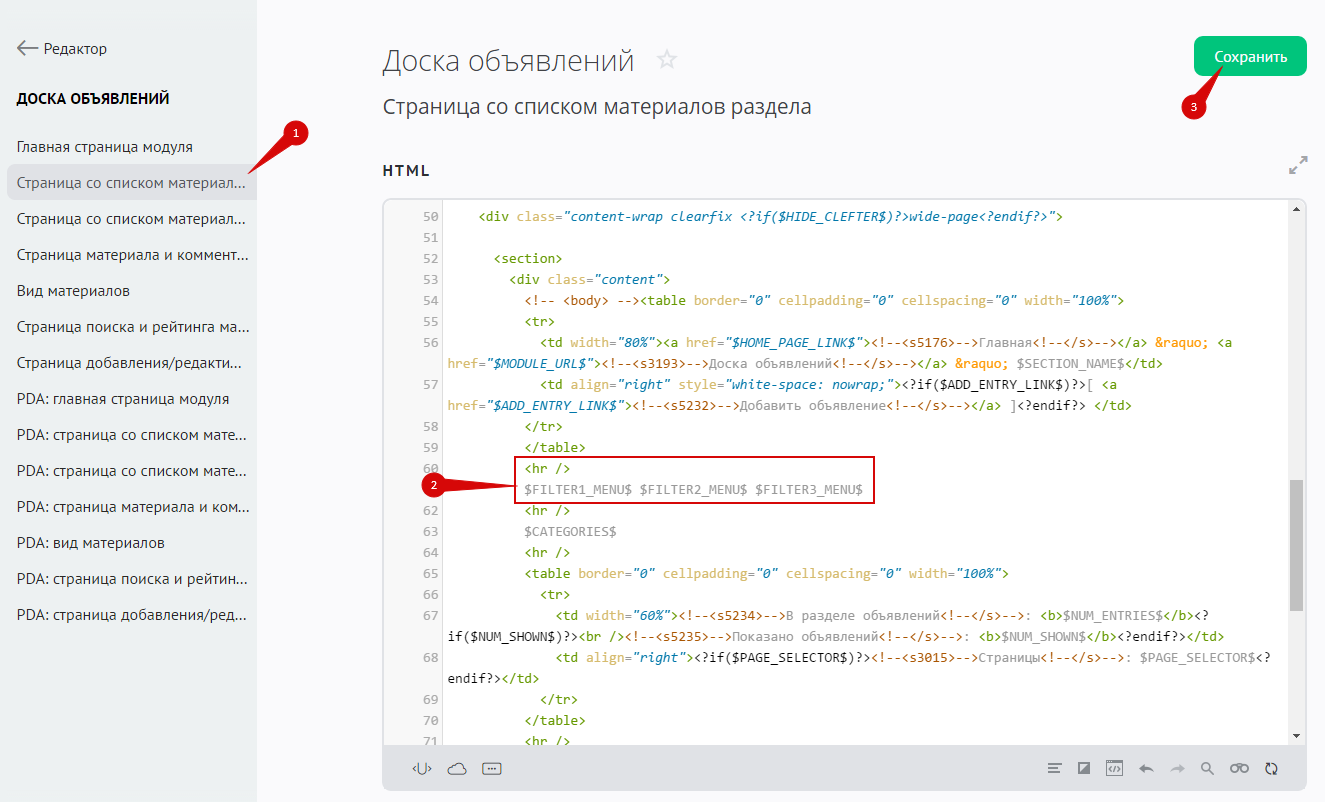Click on the $CATEGORIES$ code line
The height and width of the screenshot is (802, 1325).
click(570, 531)
